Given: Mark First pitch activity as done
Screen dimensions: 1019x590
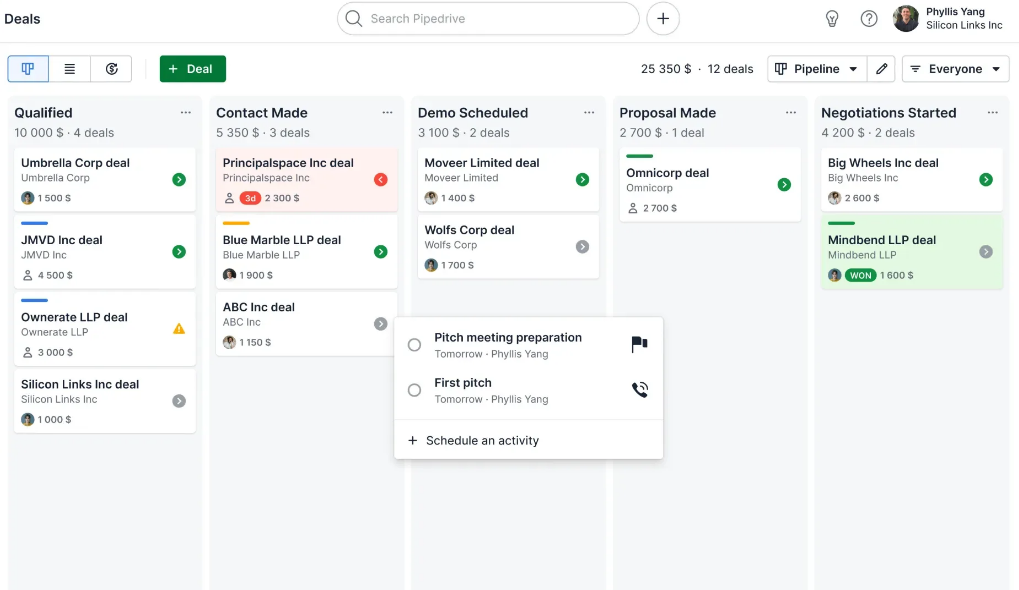Looking at the screenshot, I should (414, 391).
